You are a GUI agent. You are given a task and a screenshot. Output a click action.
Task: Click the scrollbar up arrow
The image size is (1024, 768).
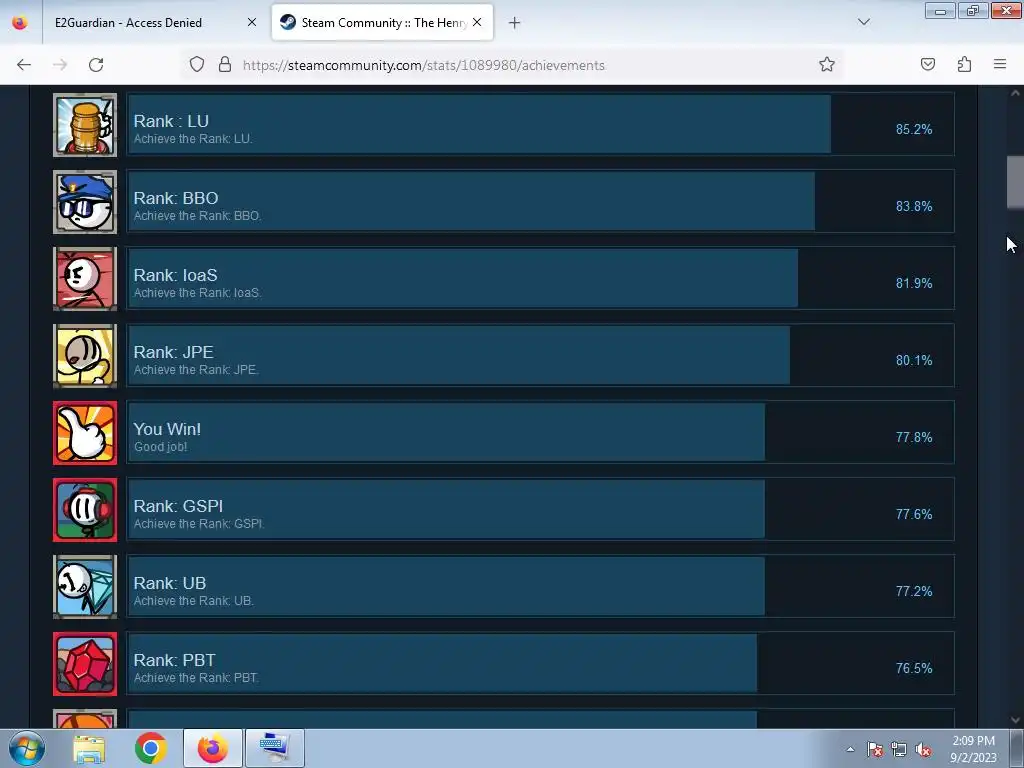tap(1015, 93)
